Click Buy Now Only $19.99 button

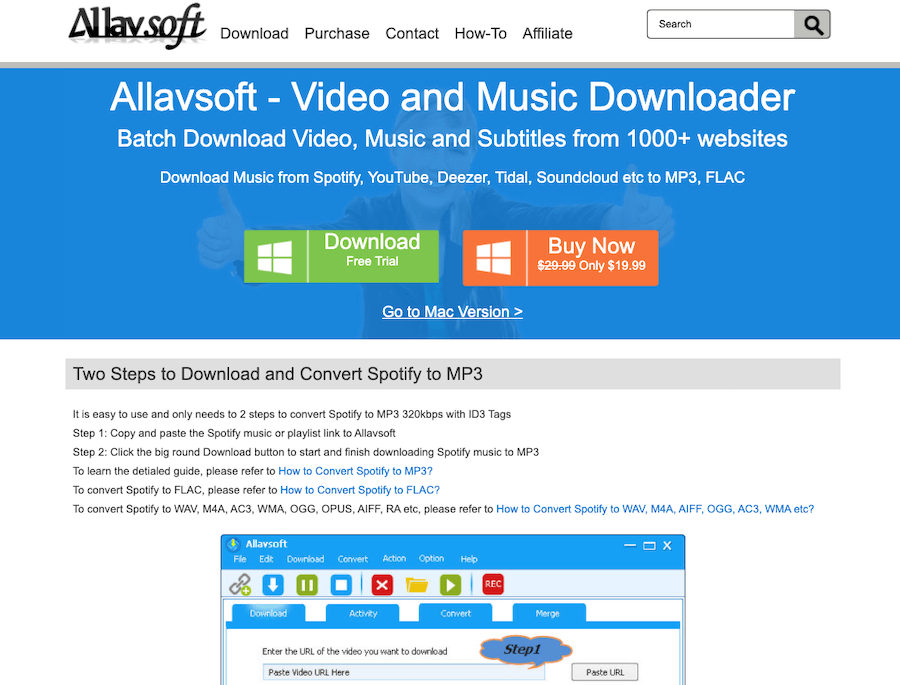(x=560, y=258)
